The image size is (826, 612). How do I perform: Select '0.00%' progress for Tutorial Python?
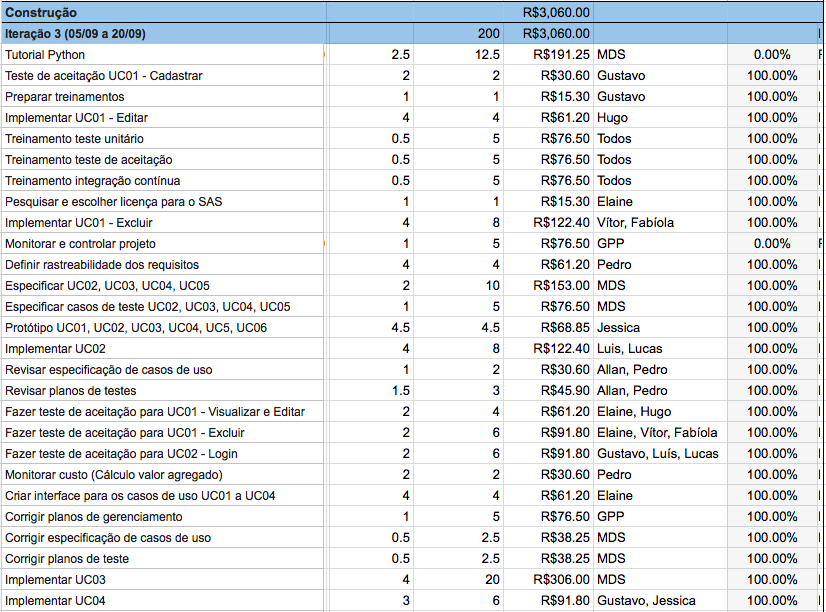[x=772, y=55]
